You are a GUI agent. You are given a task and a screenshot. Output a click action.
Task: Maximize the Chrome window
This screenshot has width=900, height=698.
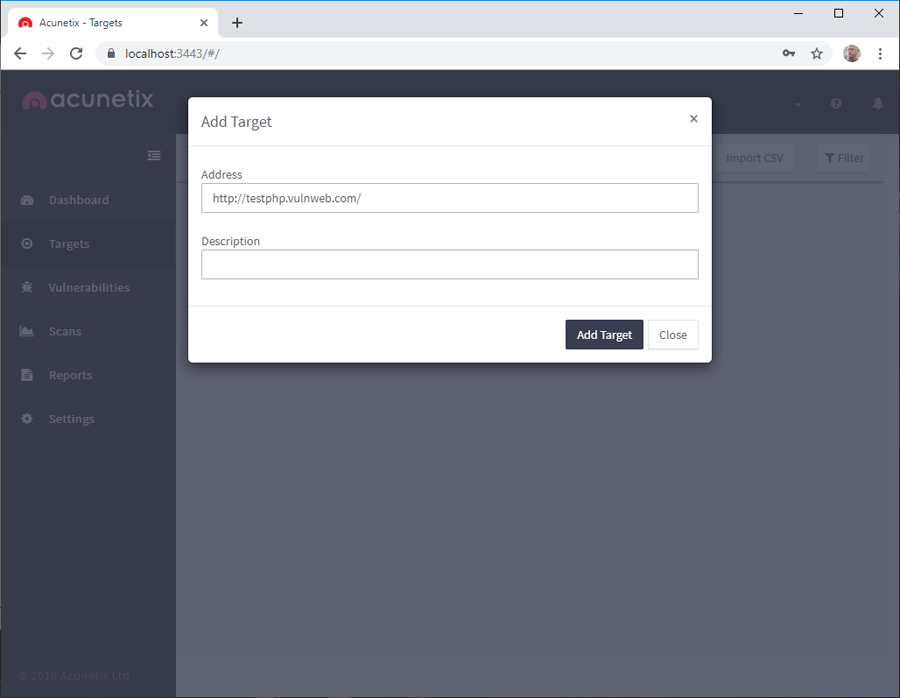tap(839, 13)
